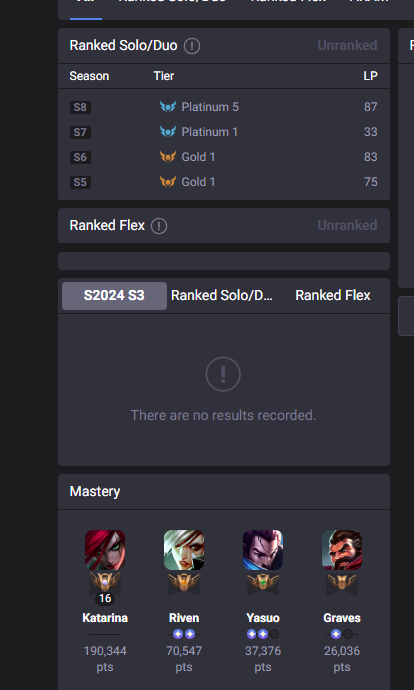Viewport: 414px width, 690px height.
Task: Open the Yasuo champion icon
Action: (263, 550)
